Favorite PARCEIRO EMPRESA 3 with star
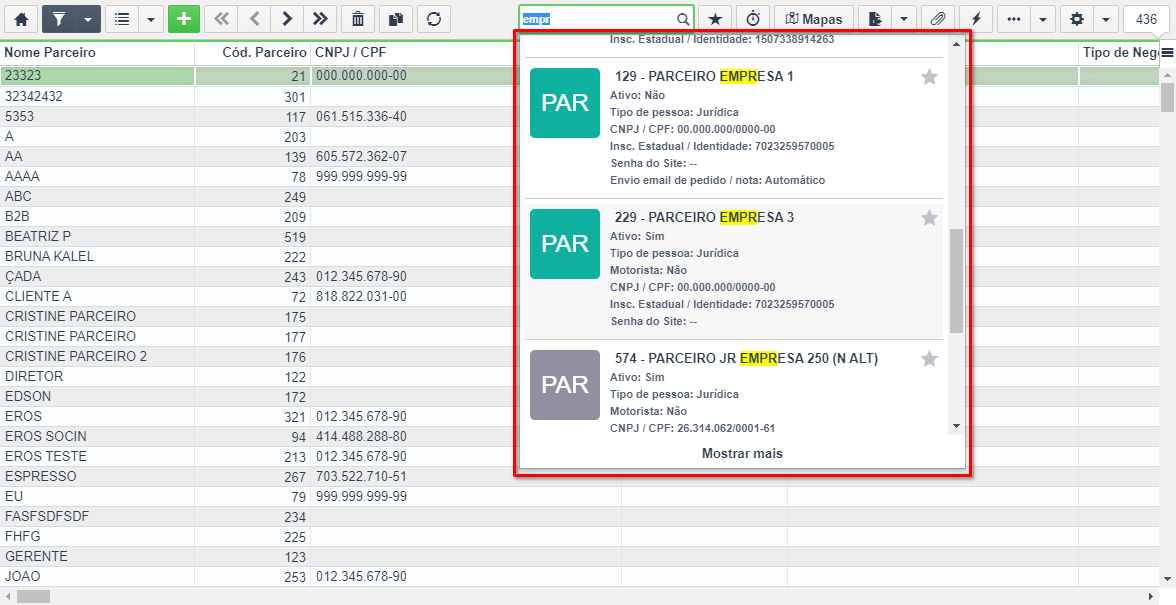This screenshot has width=1176, height=605. 929,217
